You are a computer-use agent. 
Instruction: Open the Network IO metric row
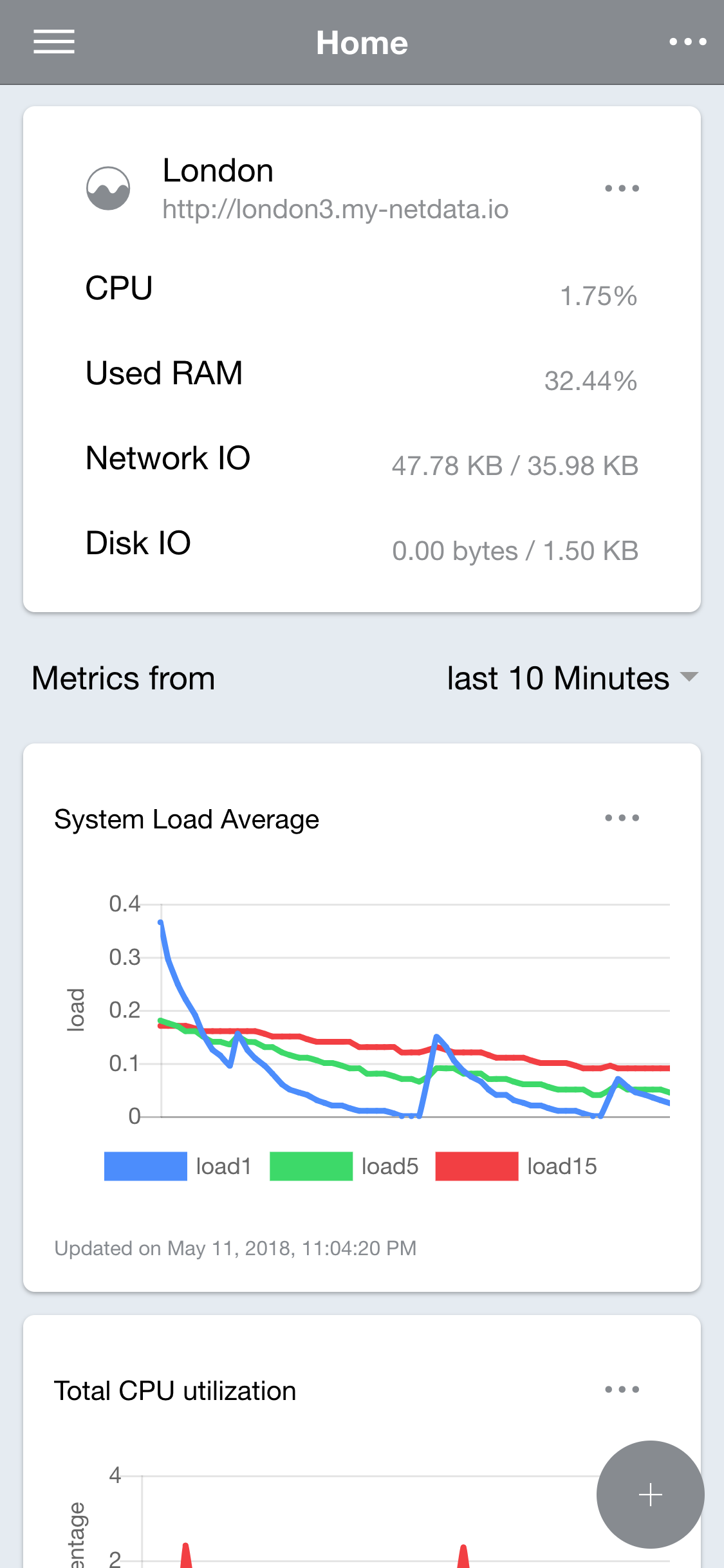[x=362, y=459]
